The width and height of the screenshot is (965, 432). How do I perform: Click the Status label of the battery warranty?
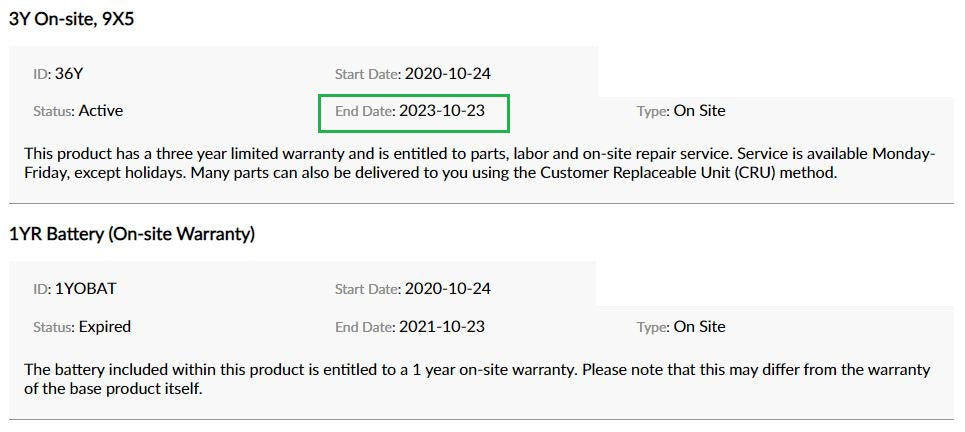[x=54, y=327]
